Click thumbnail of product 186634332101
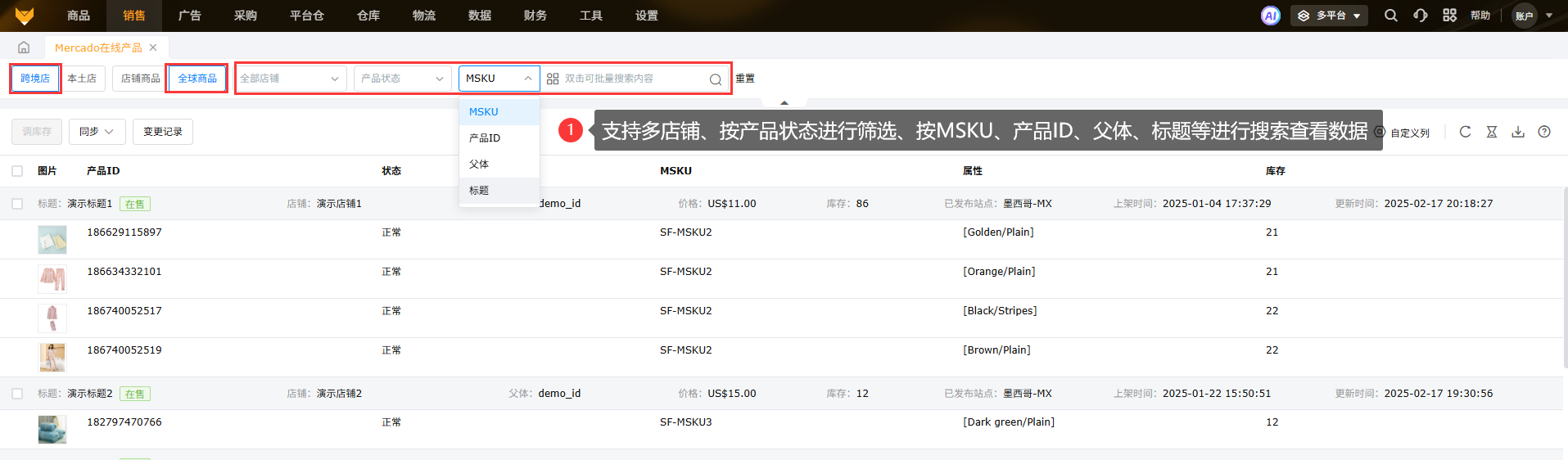 tap(52, 279)
